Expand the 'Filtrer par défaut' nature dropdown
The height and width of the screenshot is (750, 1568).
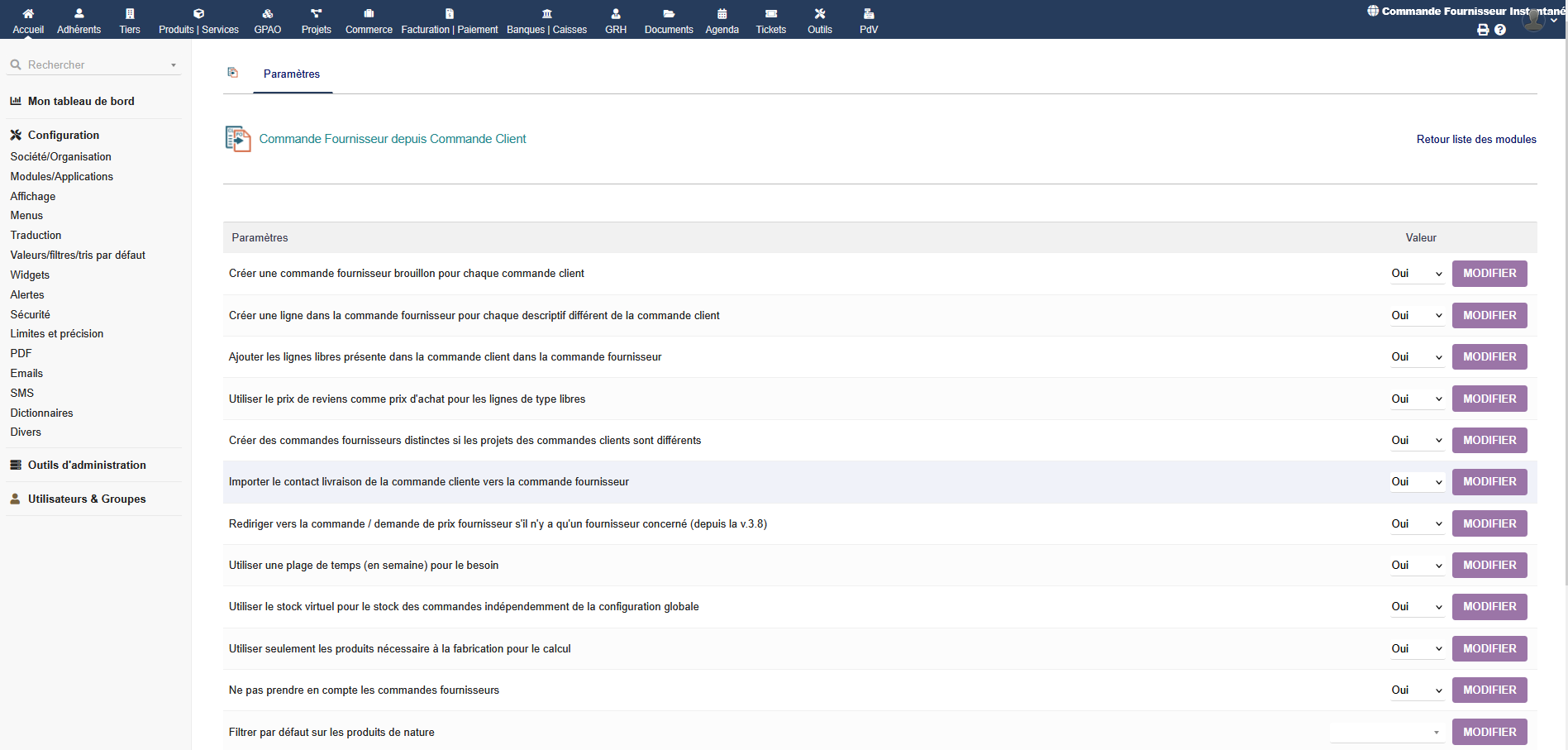1387,733
